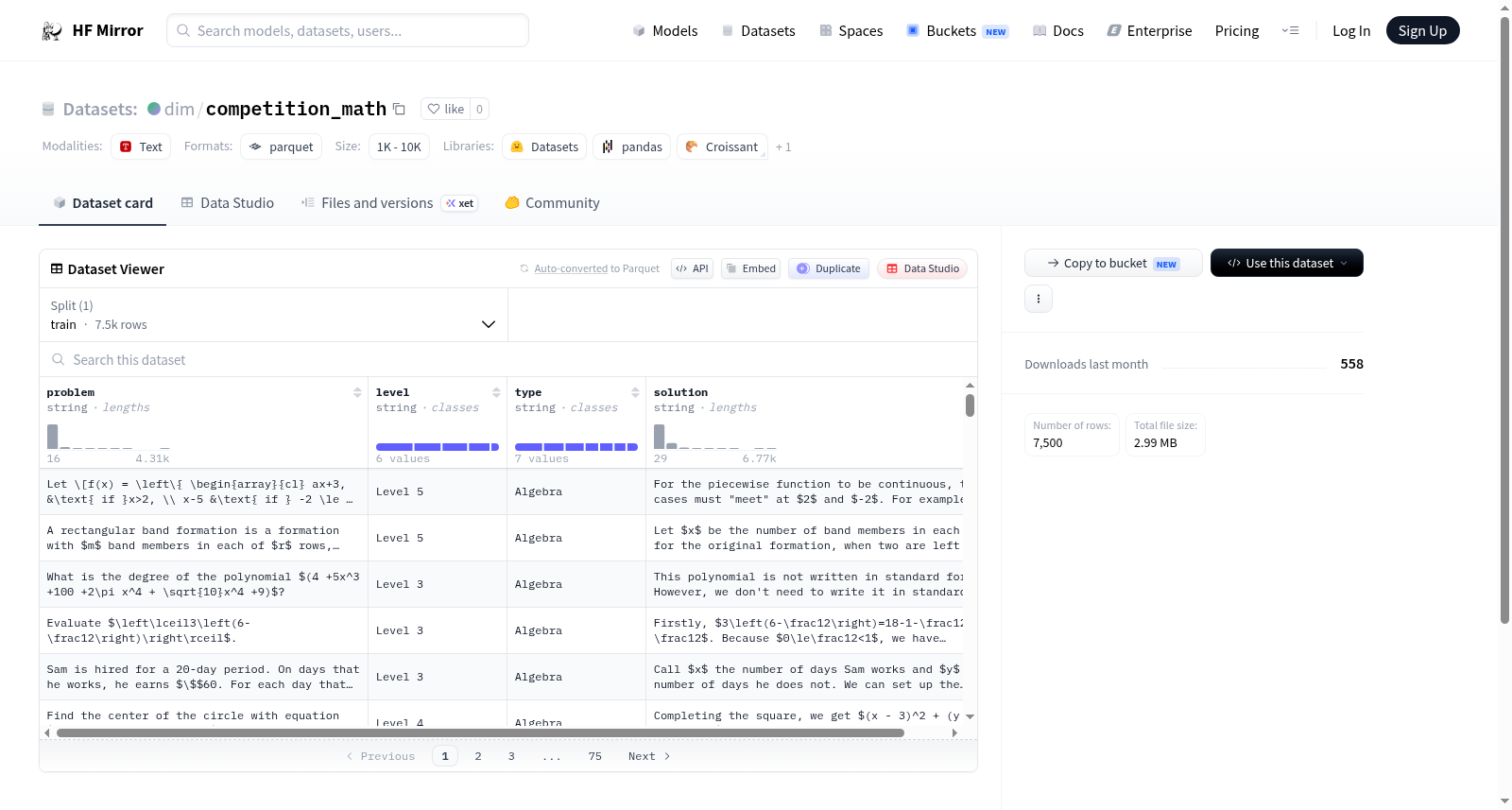Open Docs in the top navigation

click(1058, 30)
